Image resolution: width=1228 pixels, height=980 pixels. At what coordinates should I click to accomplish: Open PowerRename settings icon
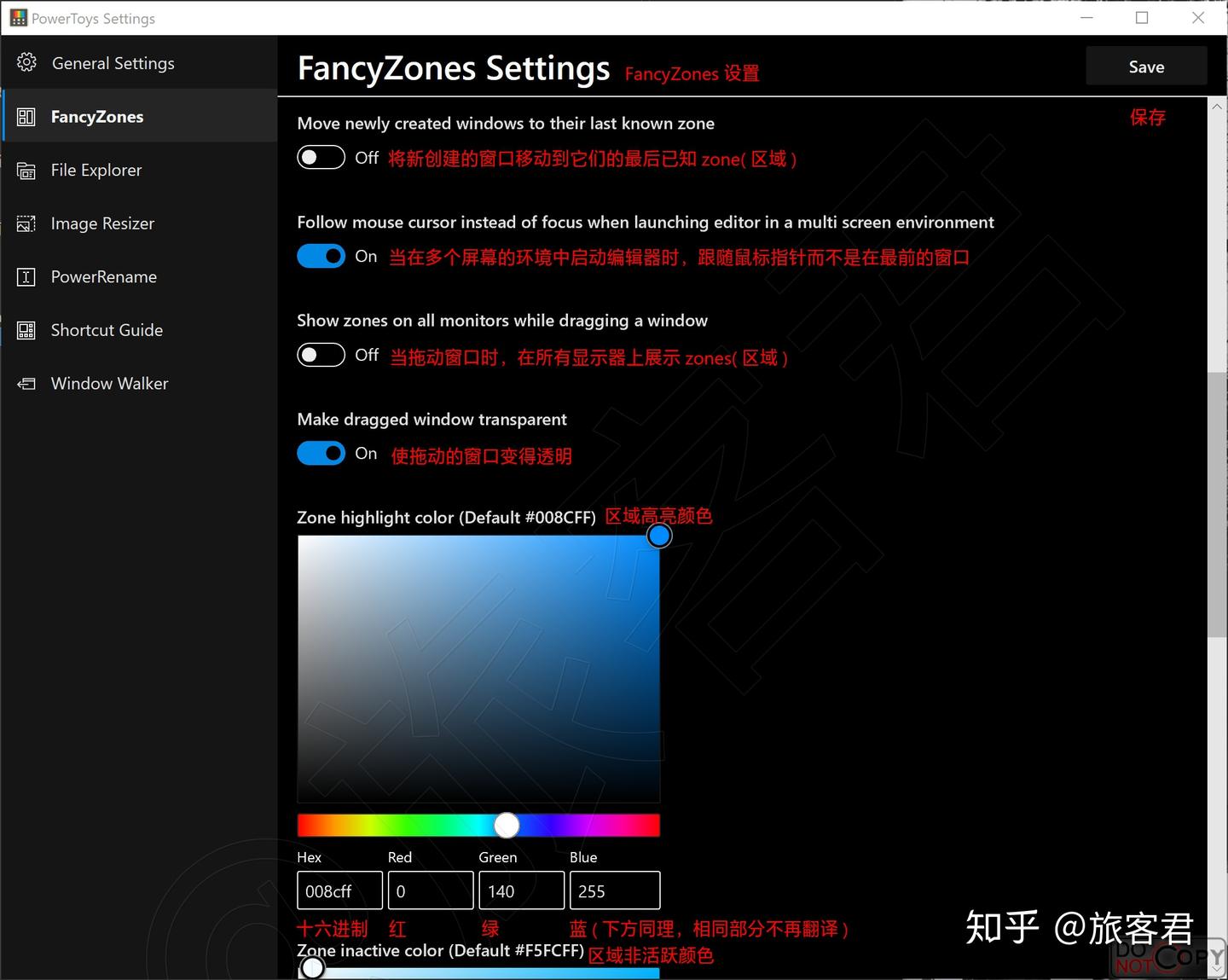(26, 276)
